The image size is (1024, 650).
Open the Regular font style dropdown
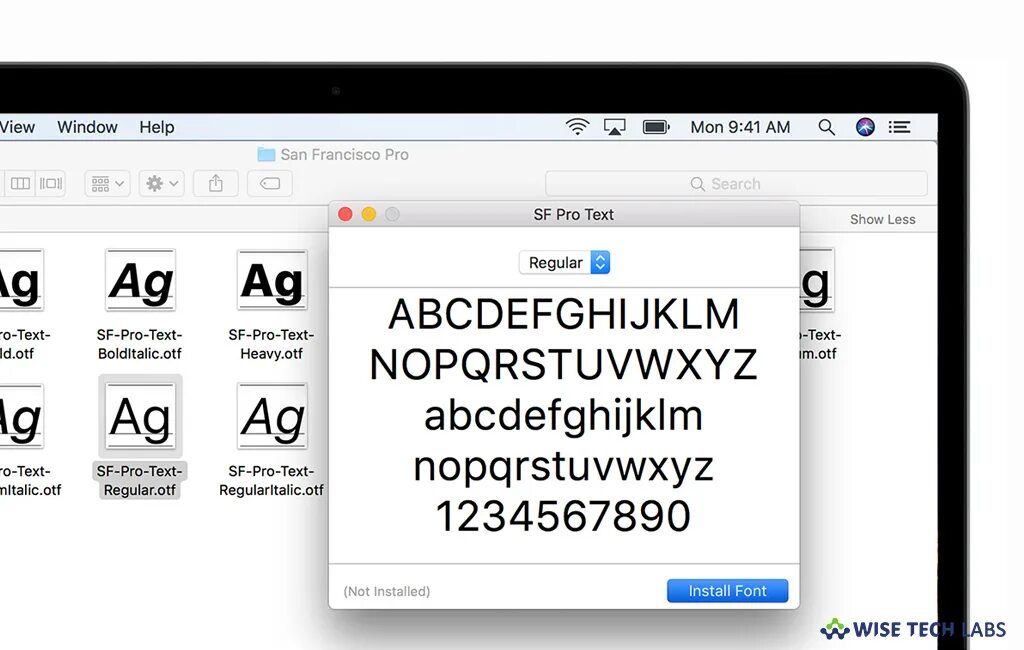pyautogui.click(x=564, y=263)
